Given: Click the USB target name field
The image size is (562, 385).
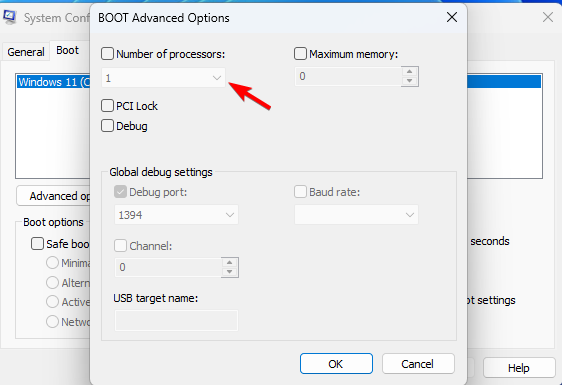Looking at the screenshot, I should point(176,320).
